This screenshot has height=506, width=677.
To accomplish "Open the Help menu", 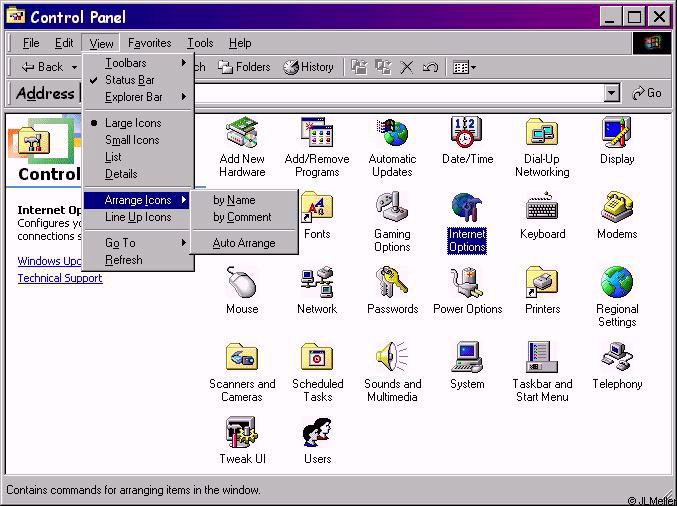I will pos(240,43).
